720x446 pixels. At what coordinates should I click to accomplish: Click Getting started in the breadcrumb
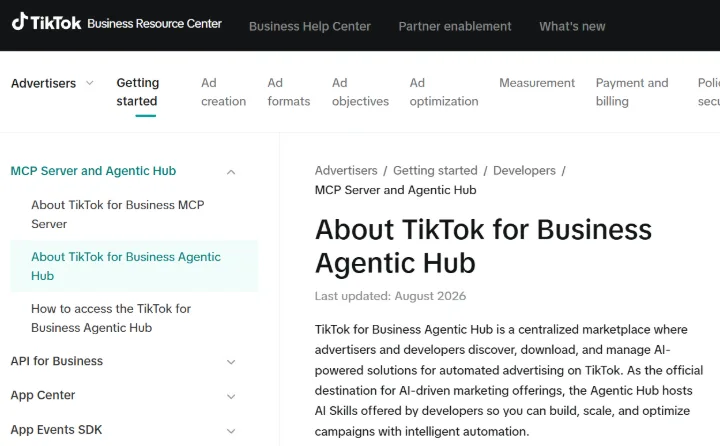click(435, 170)
